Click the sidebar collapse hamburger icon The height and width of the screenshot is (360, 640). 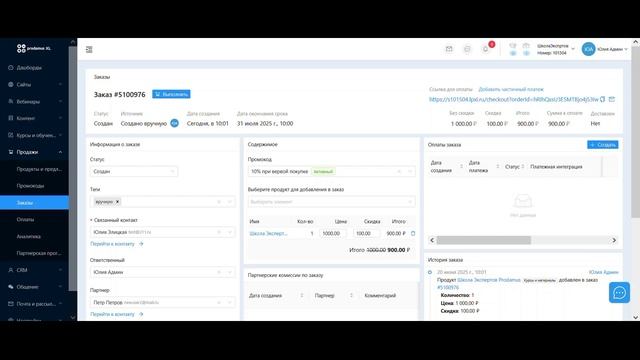[x=89, y=49]
